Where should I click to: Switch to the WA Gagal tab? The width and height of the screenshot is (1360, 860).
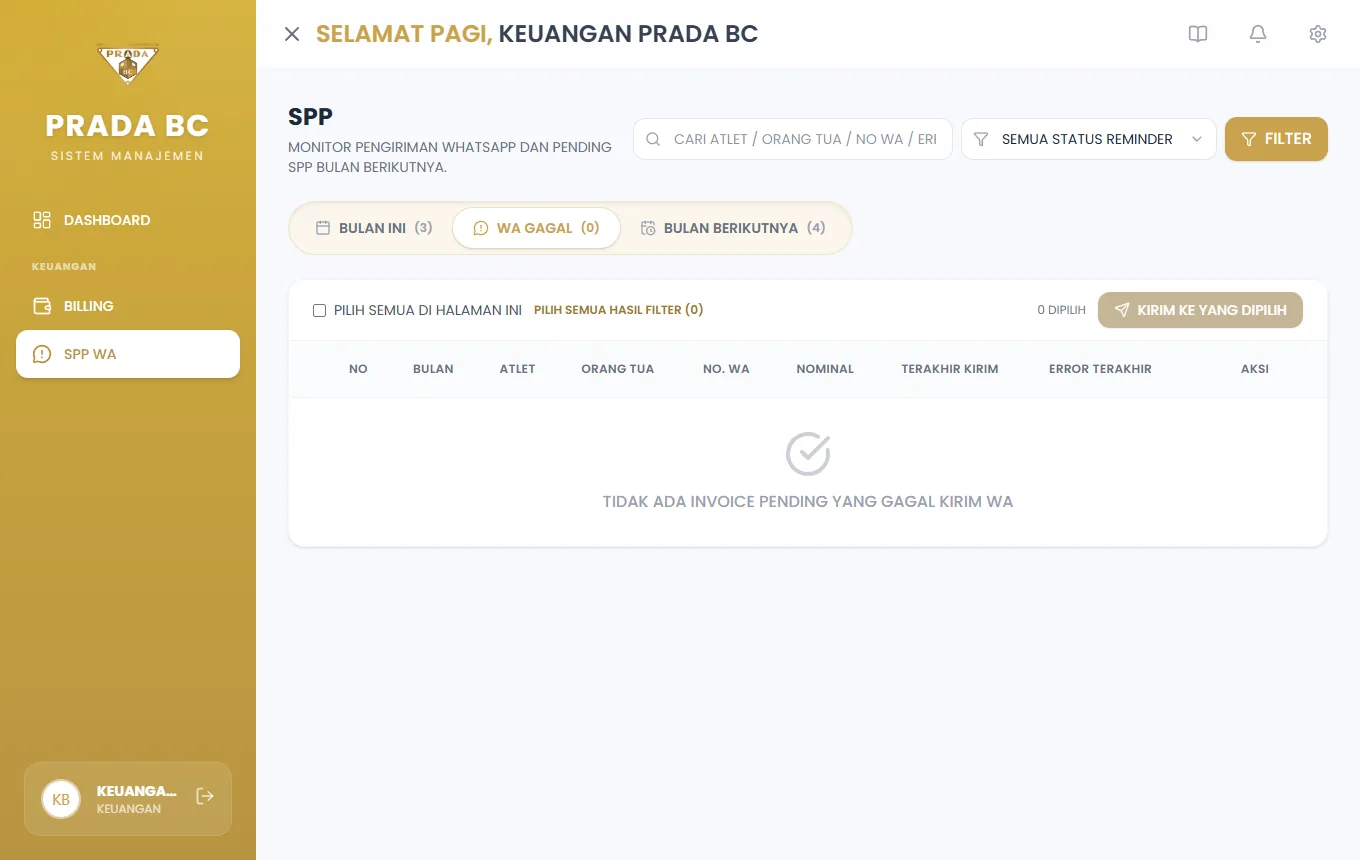click(x=536, y=228)
